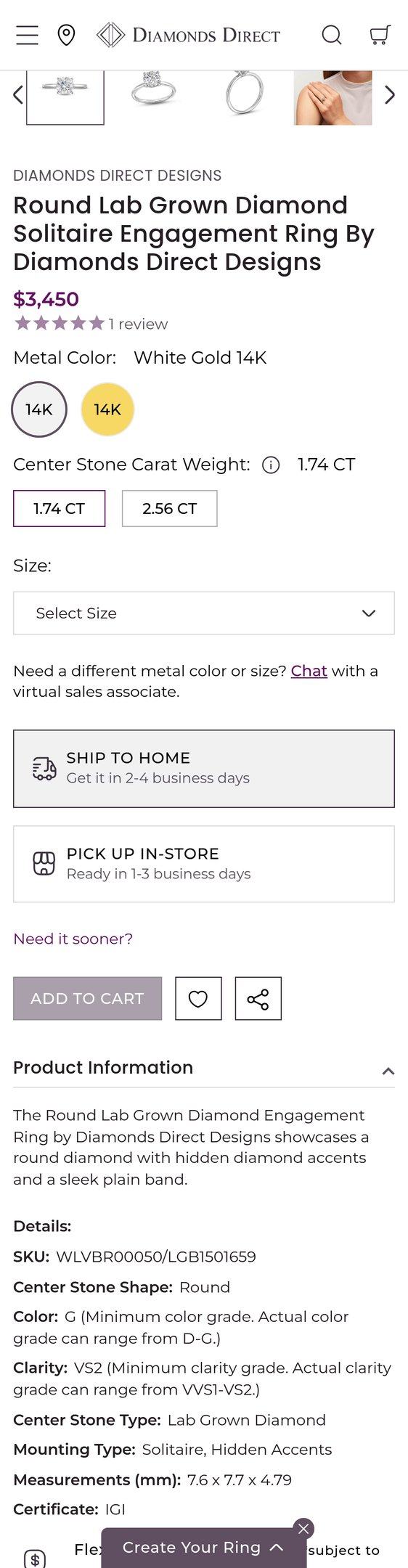408x1568 pixels.
Task: Expand the Create Your Ring panel
Action: point(203,1547)
